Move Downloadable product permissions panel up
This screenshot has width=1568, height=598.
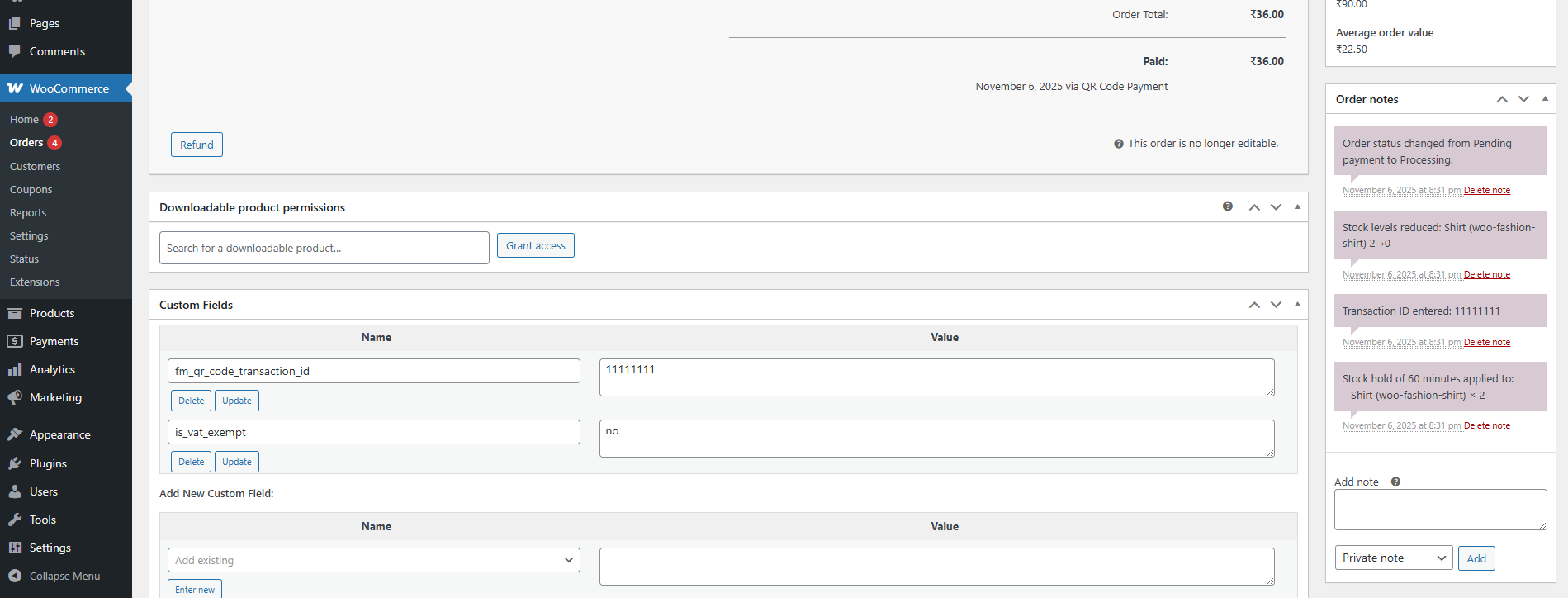pos(1254,207)
